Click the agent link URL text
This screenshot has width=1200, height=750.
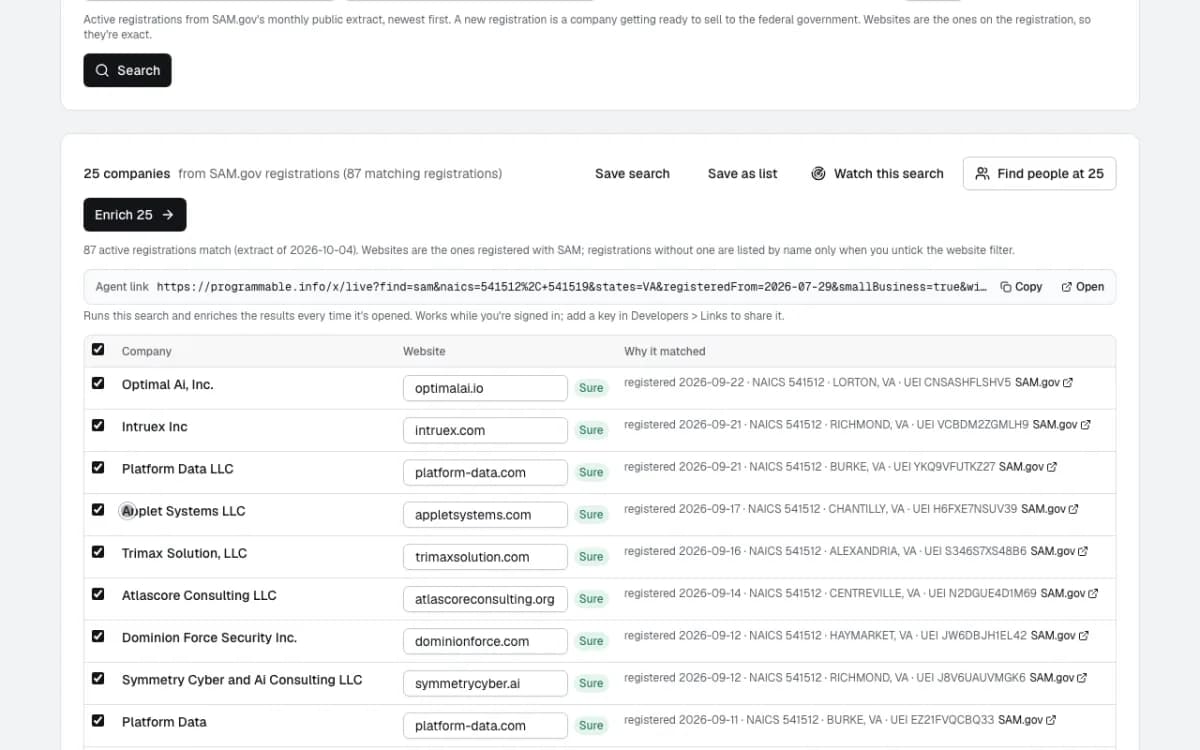[x=572, y=287]
